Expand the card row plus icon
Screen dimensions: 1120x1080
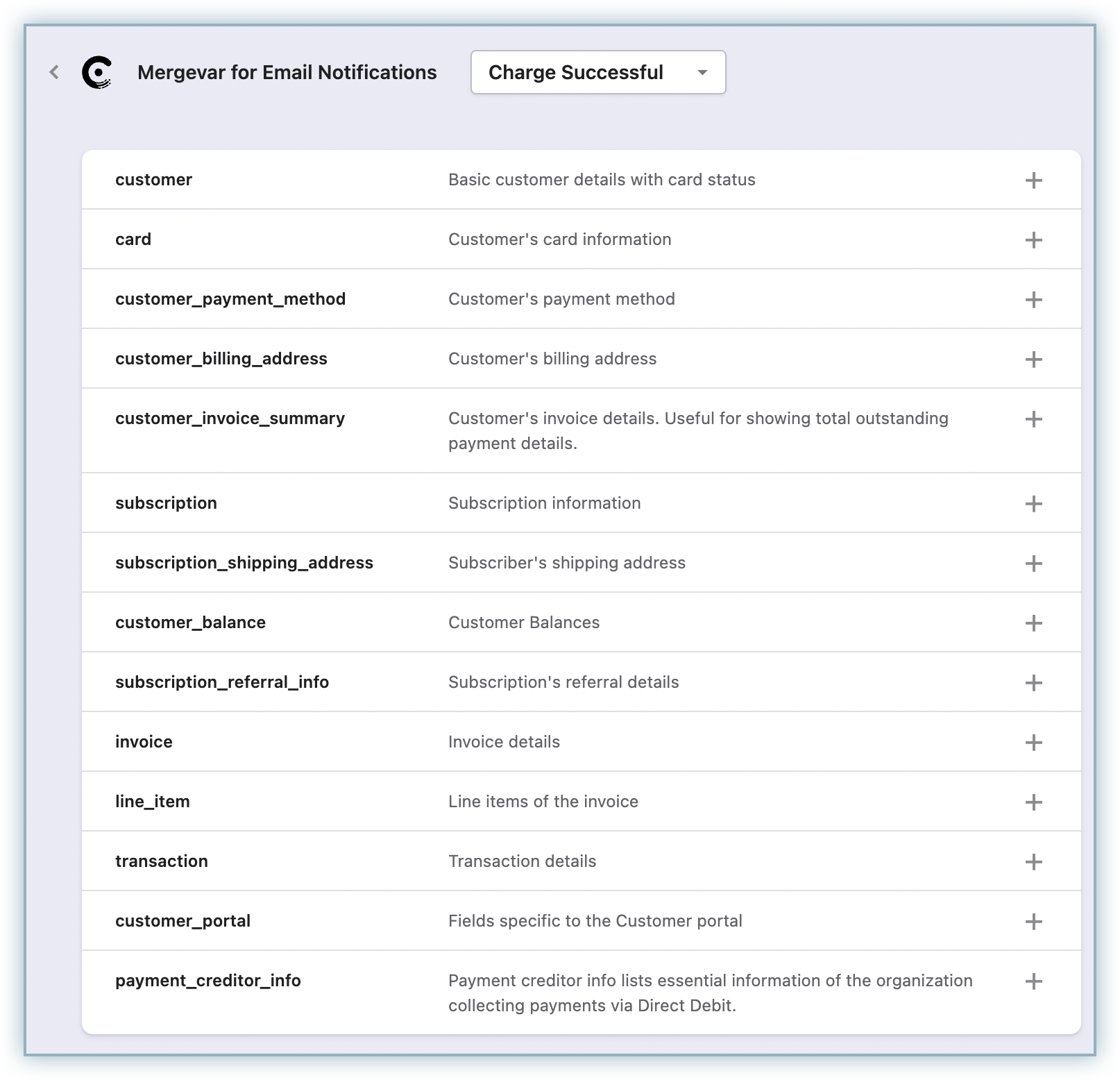coord(1033,240)
